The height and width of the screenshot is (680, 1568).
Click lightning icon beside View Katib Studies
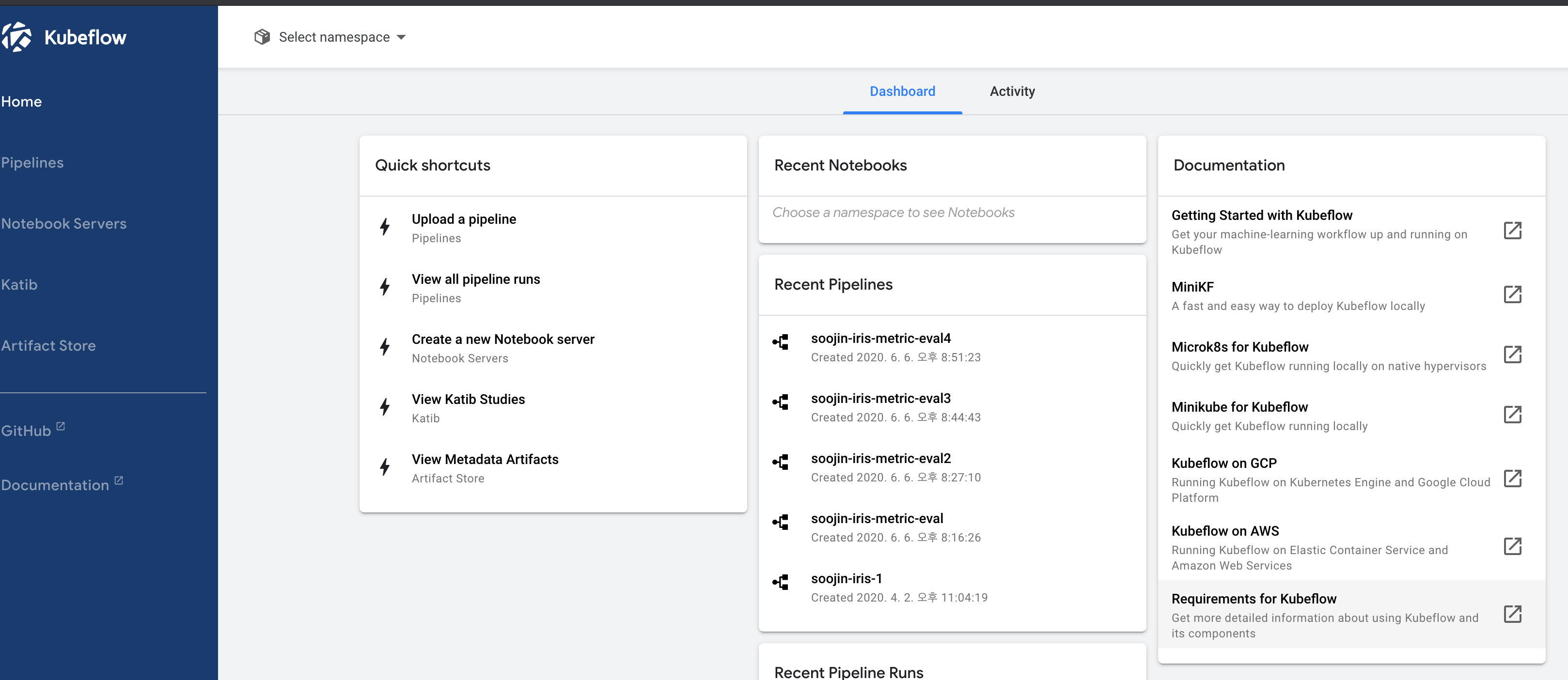[x=385, y=407]
